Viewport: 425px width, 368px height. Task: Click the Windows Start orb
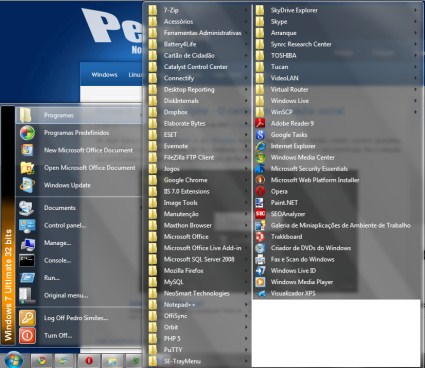tap(13, 360)
